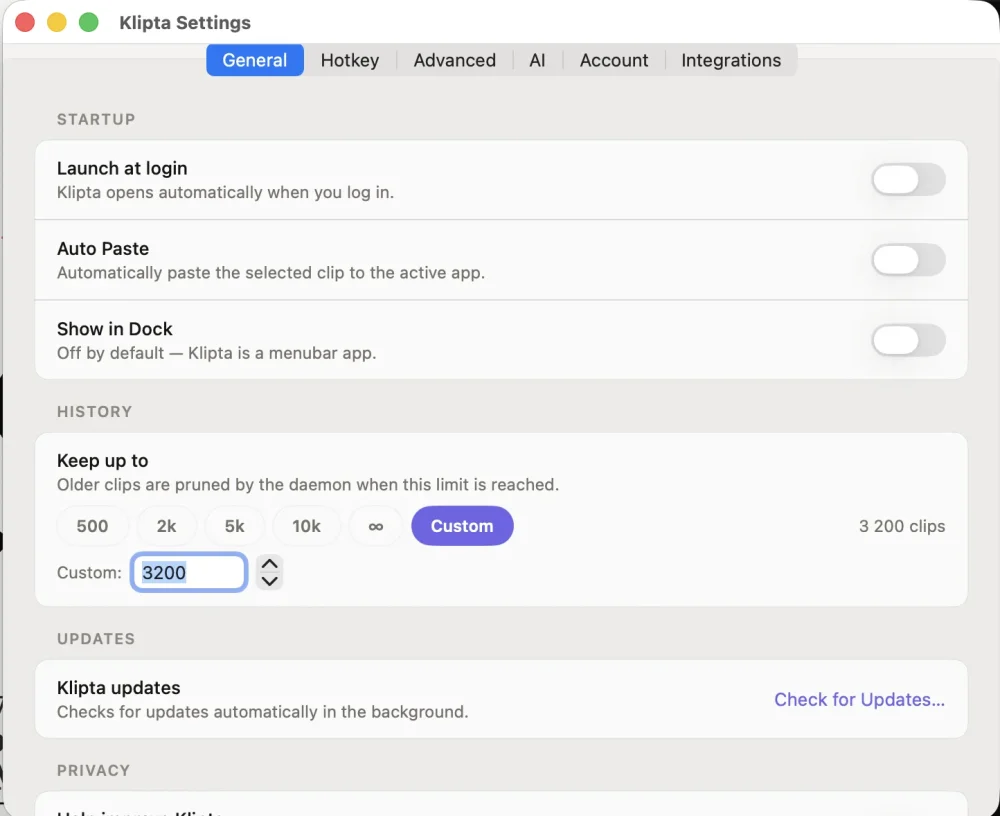Click the 'Klipta updates' heading

119,688
